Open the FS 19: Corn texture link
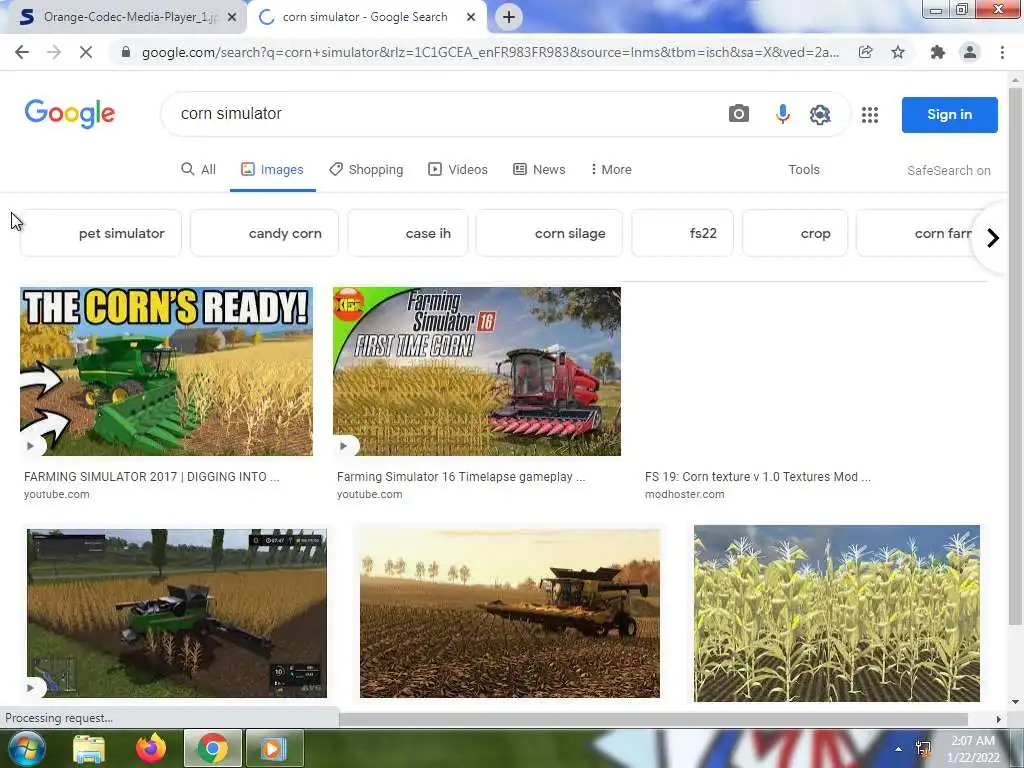 point(758,477)
